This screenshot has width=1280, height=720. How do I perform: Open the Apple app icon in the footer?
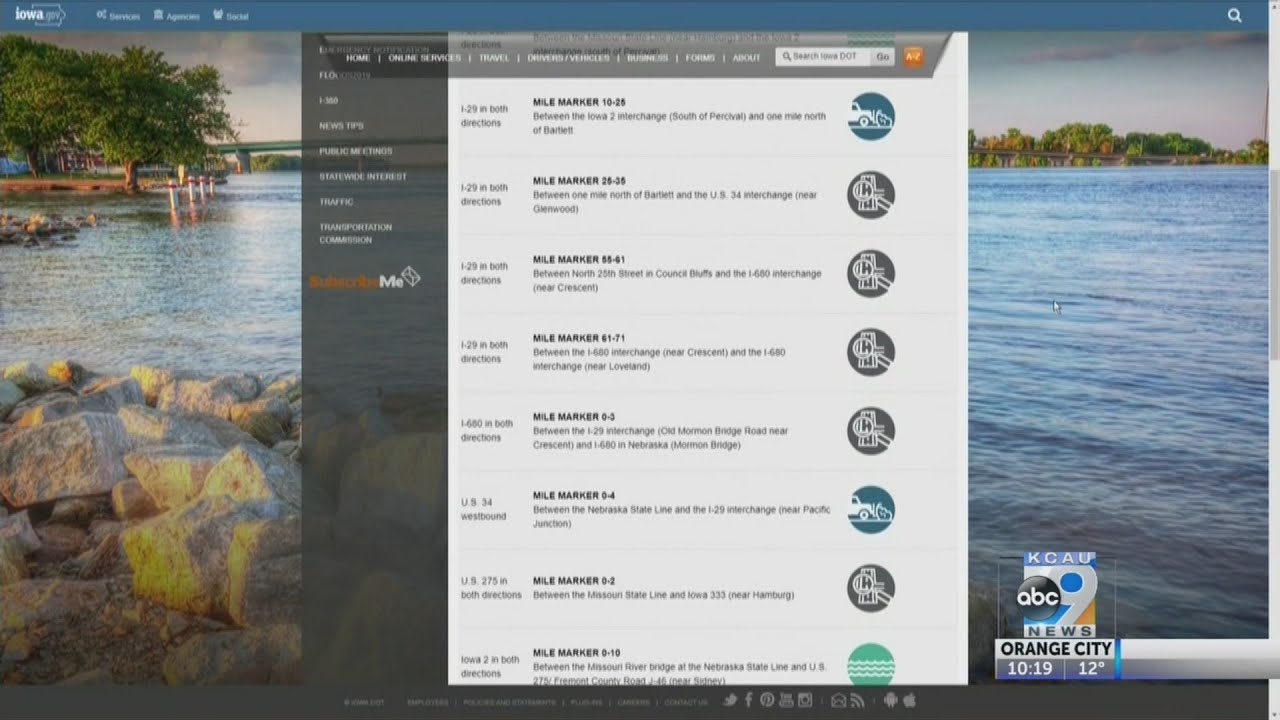(910, 700)
